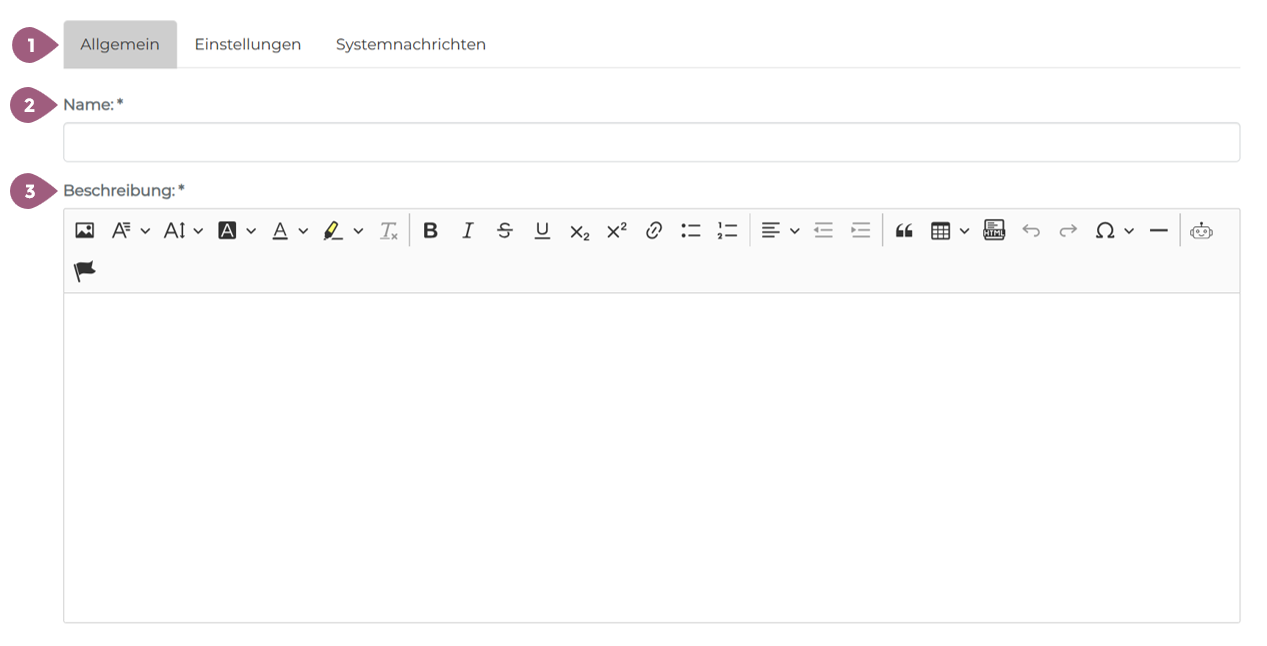1267x646 pixels.
Task: Click into the Name input field
Action: click(x=651, y=143)
